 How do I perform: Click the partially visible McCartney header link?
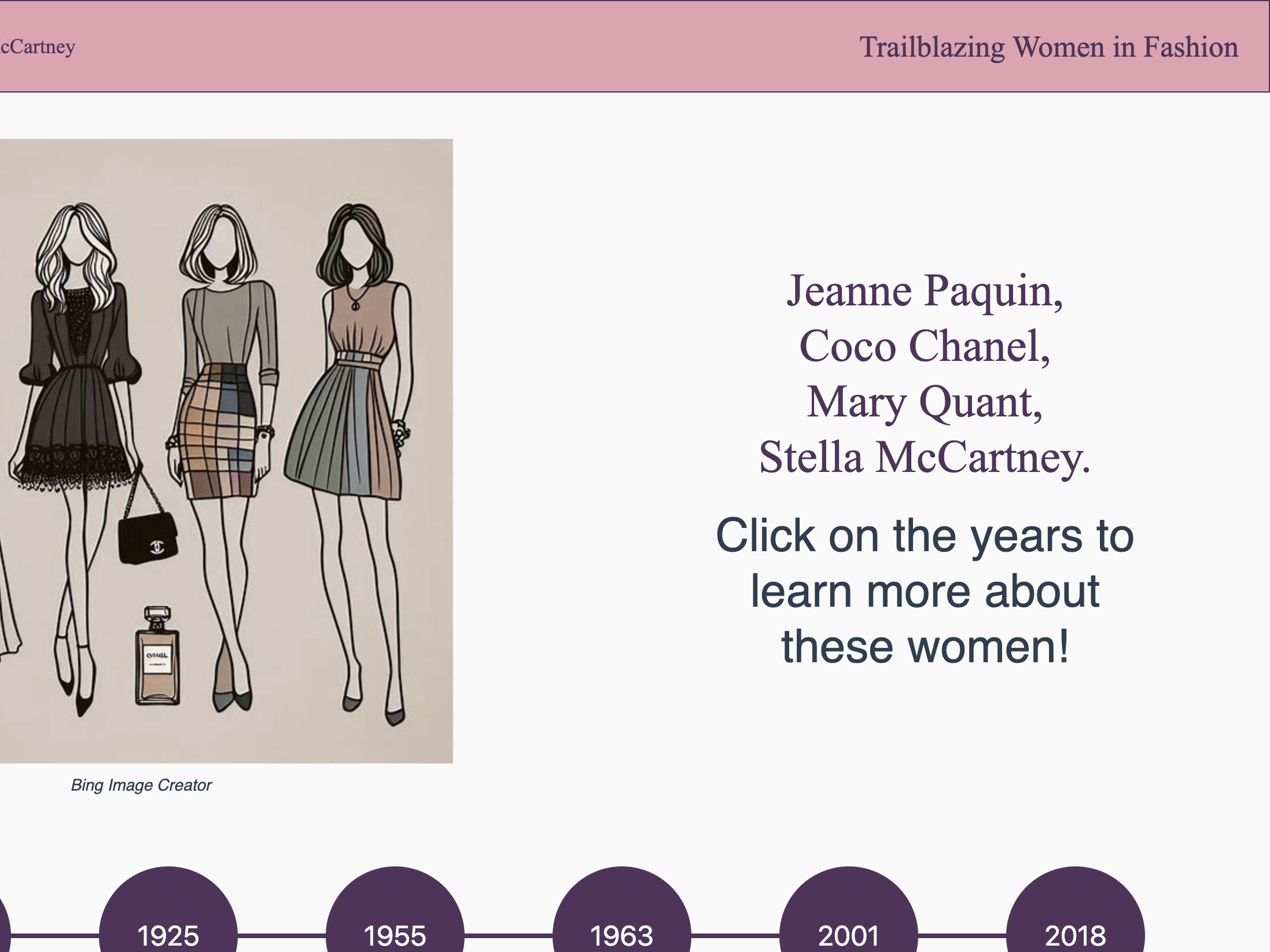(x=37, y=46)
